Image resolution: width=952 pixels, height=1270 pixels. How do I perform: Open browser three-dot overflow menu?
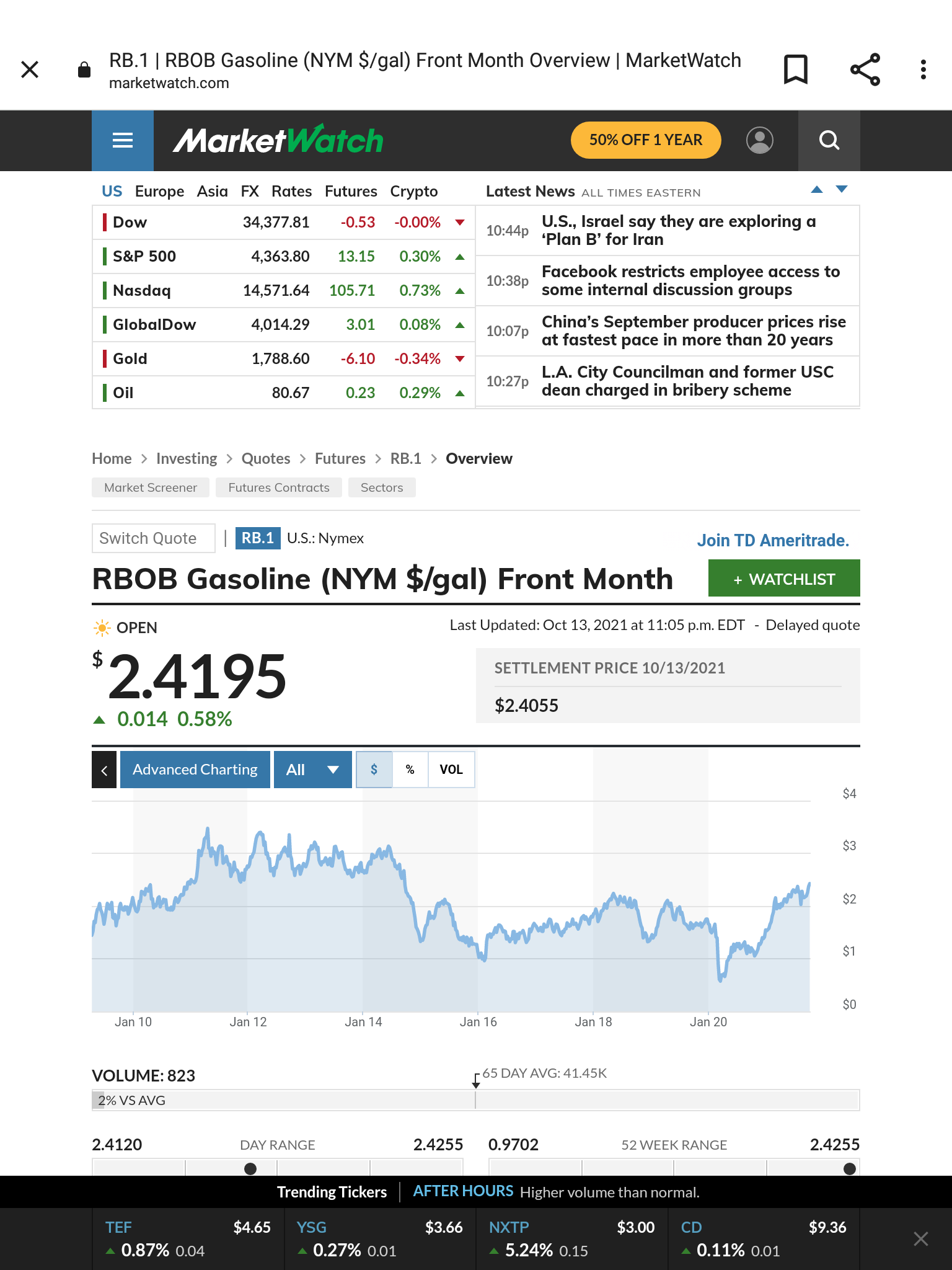click(x=923, y=69)
